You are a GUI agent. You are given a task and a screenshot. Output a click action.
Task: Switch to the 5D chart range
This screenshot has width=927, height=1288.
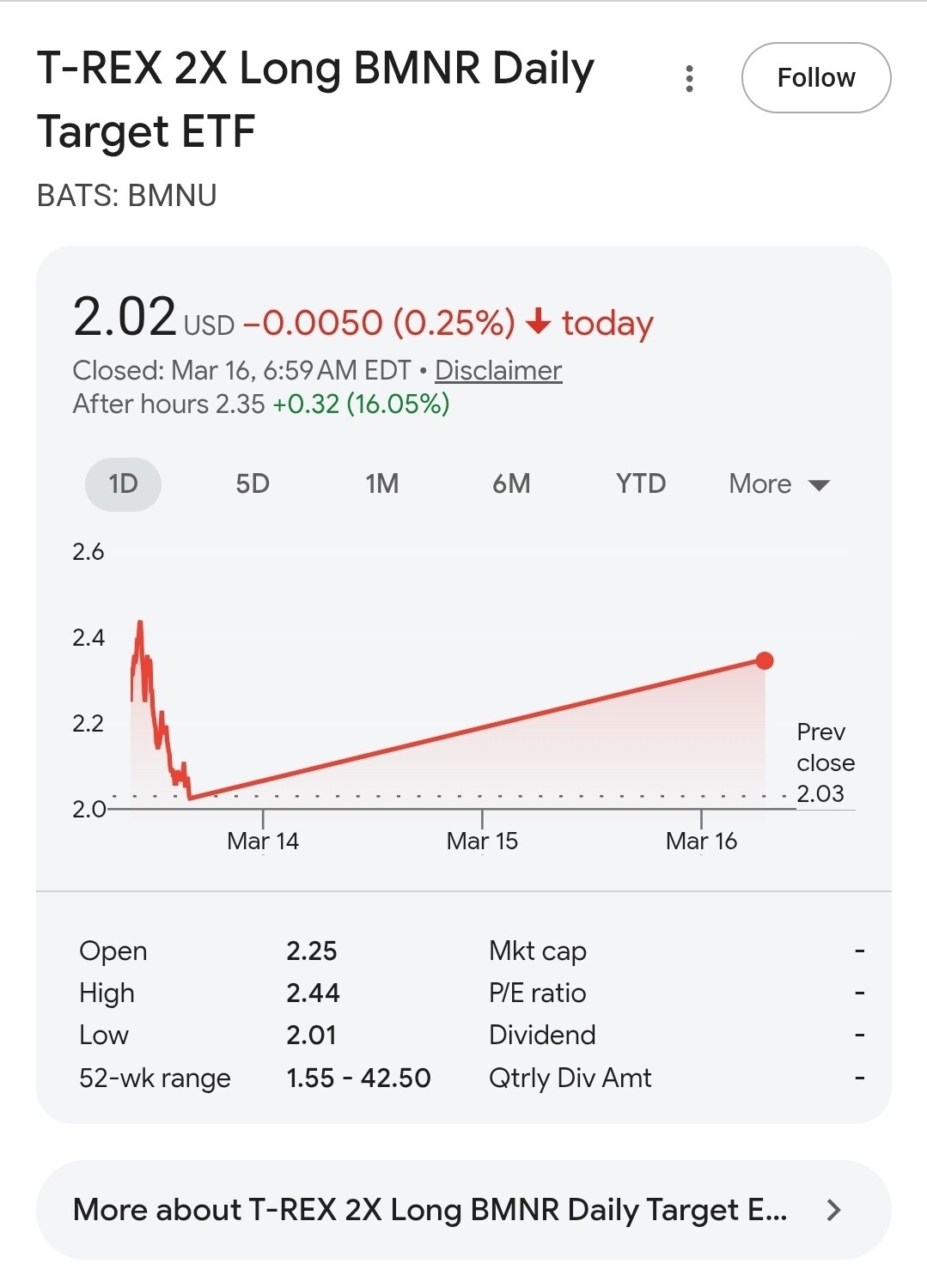click(x=253, y=484)
